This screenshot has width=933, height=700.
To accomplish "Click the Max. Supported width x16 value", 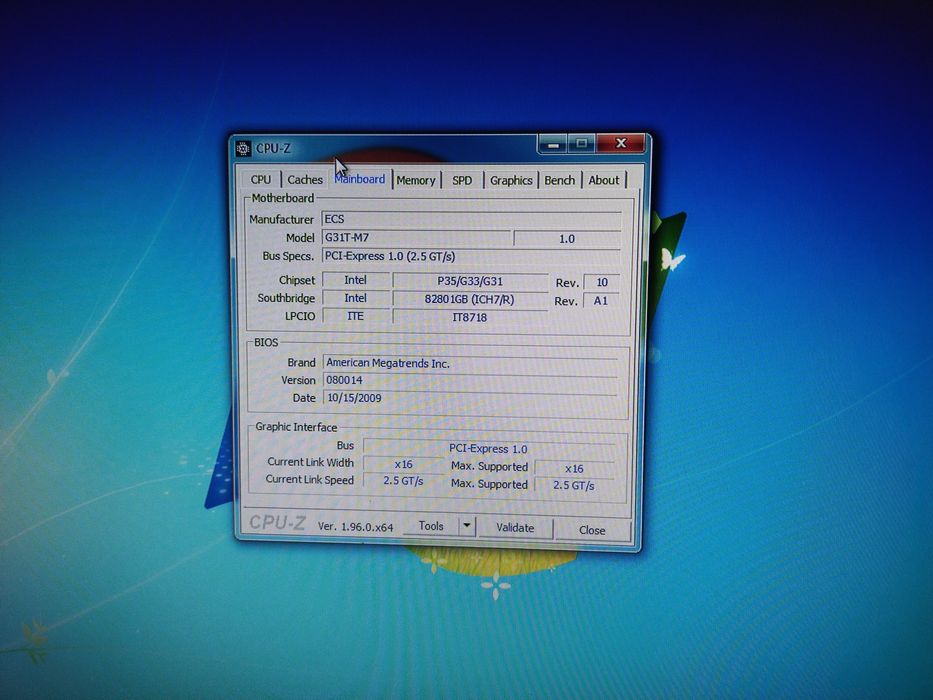I will [574, 468].
